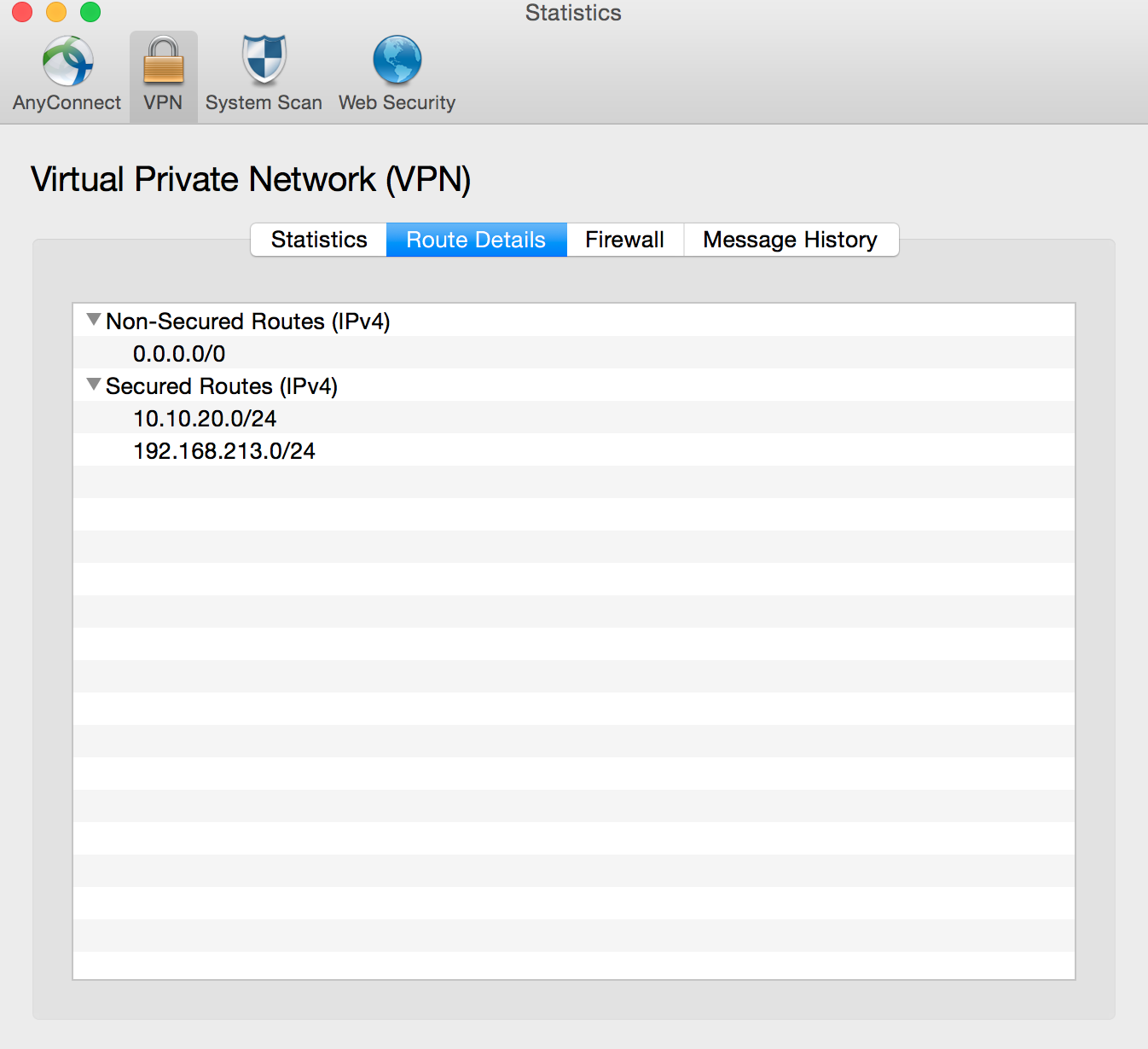Viewport: 1148px width, 1049px height.
Task: Collapse the Non-Secured Routes (IPv4) triangle
Action: (x=94, y=320)
